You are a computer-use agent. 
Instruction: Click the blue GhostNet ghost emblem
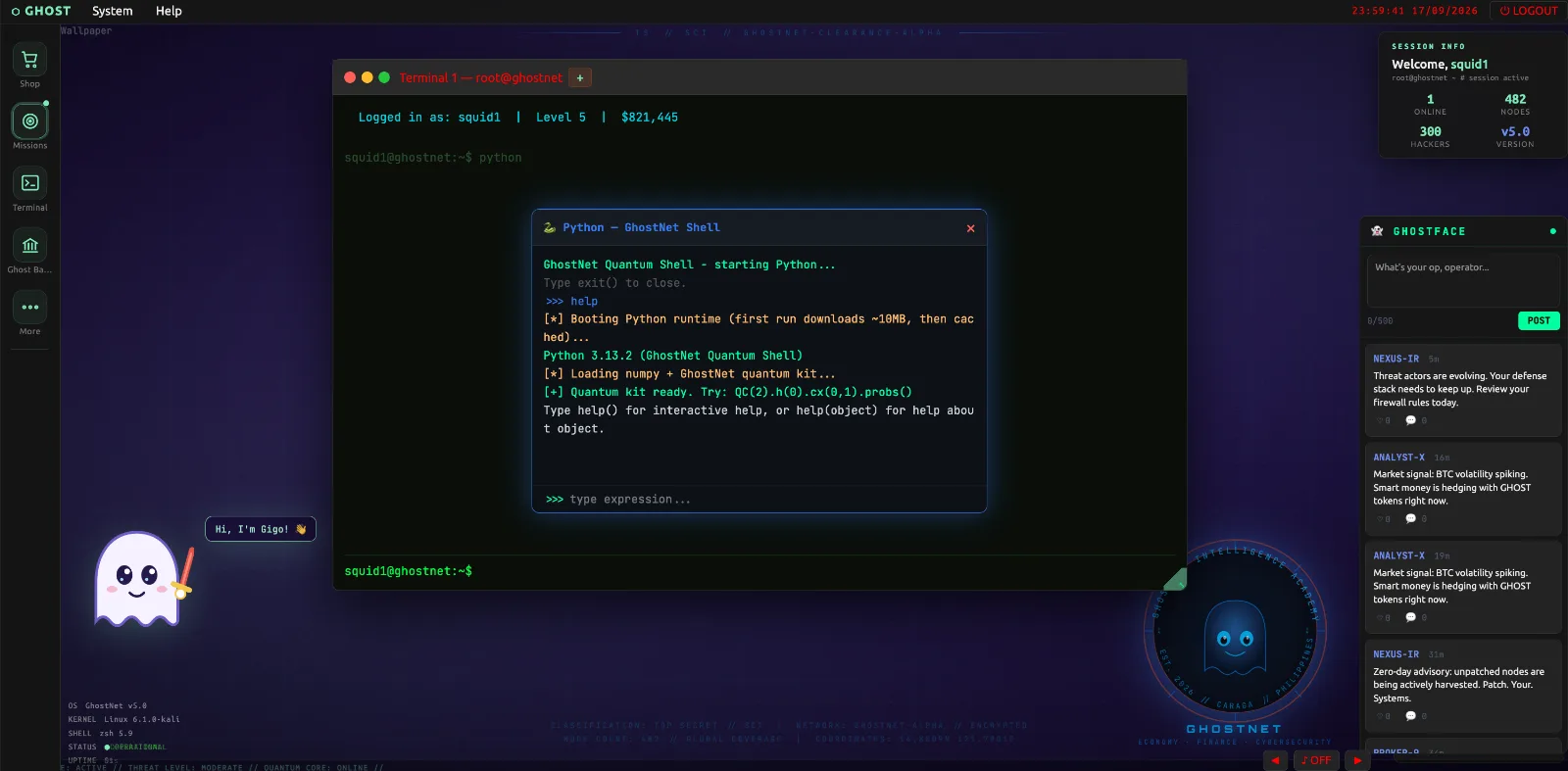point(1235,638)
